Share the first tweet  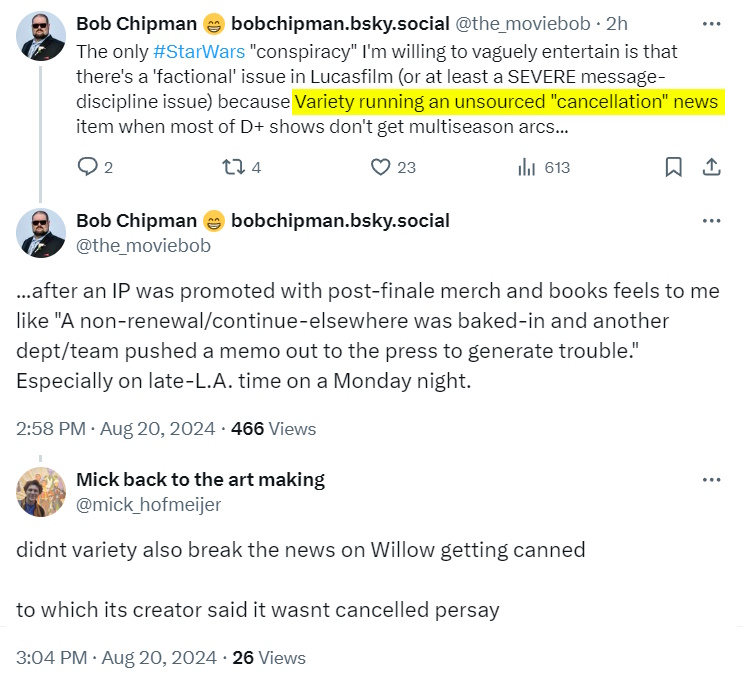coord(711,167)
